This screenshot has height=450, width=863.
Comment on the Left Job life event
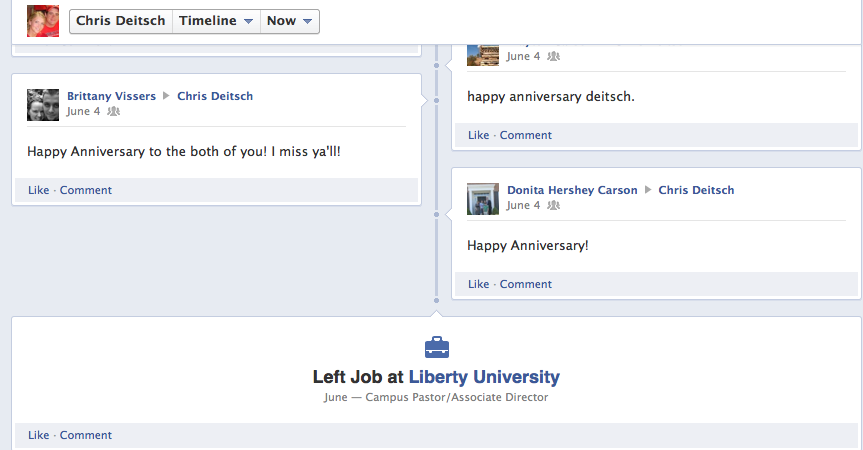86,435
